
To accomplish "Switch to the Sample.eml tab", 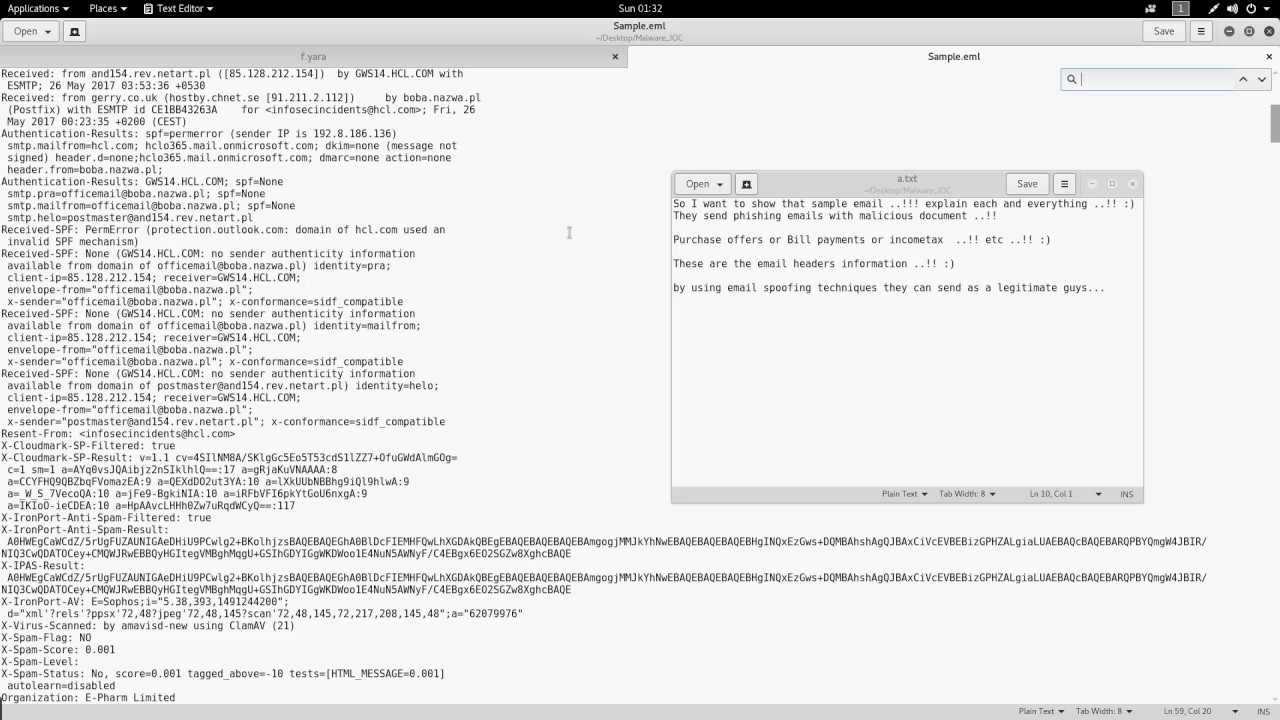I will (x=953, y=57).
